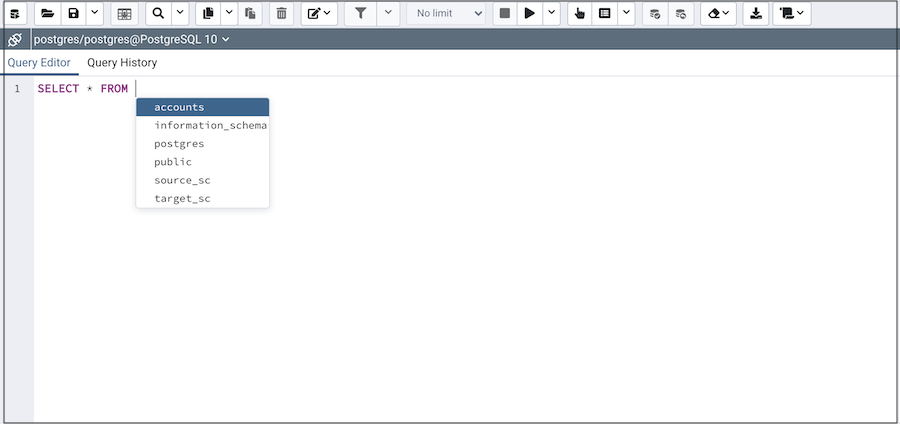900x424 pixels.
Task: Click the Find magnifying glass icon
Action: [x=158, y=14]
